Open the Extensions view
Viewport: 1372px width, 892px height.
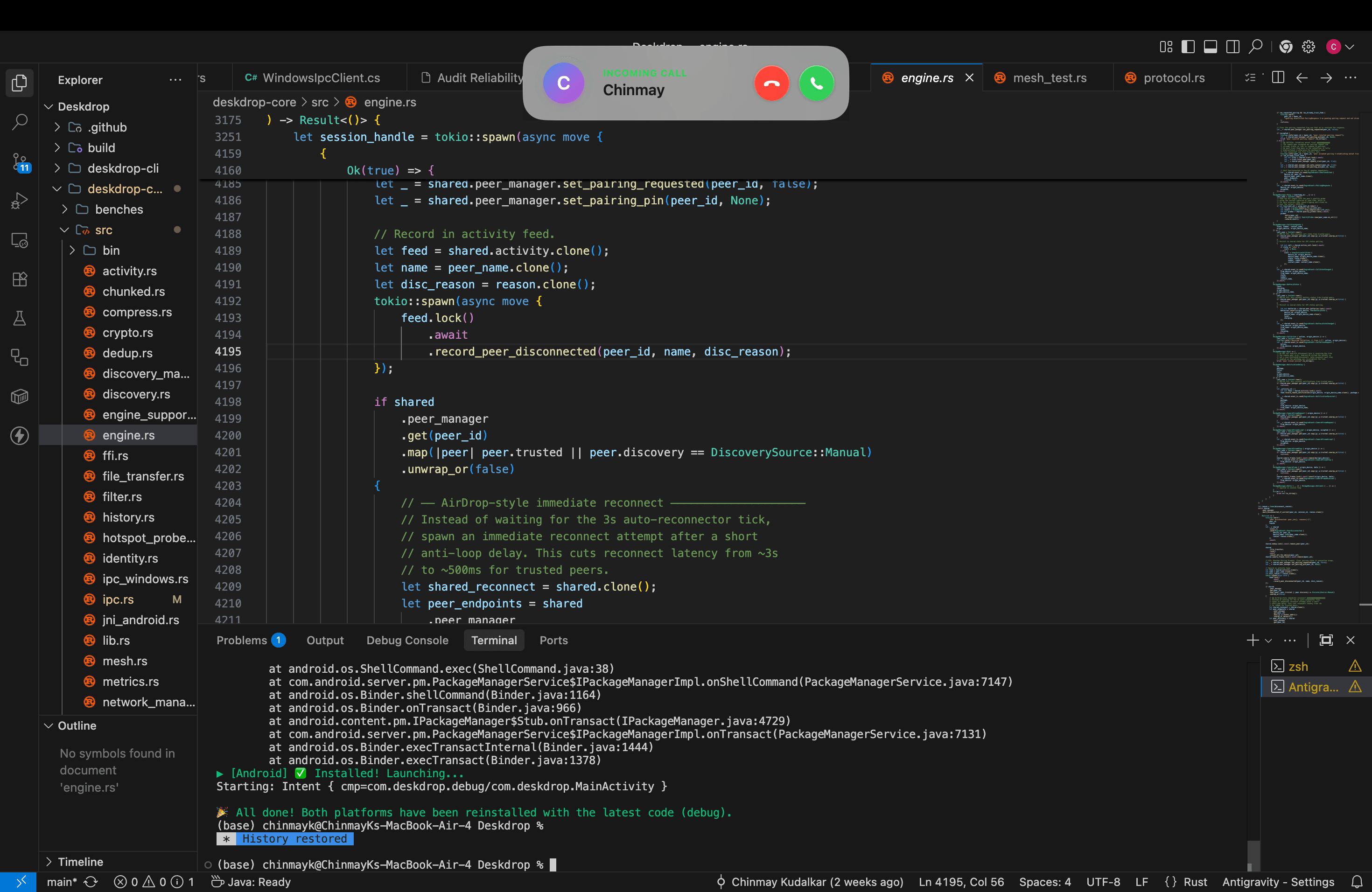(x=20, y=279)
